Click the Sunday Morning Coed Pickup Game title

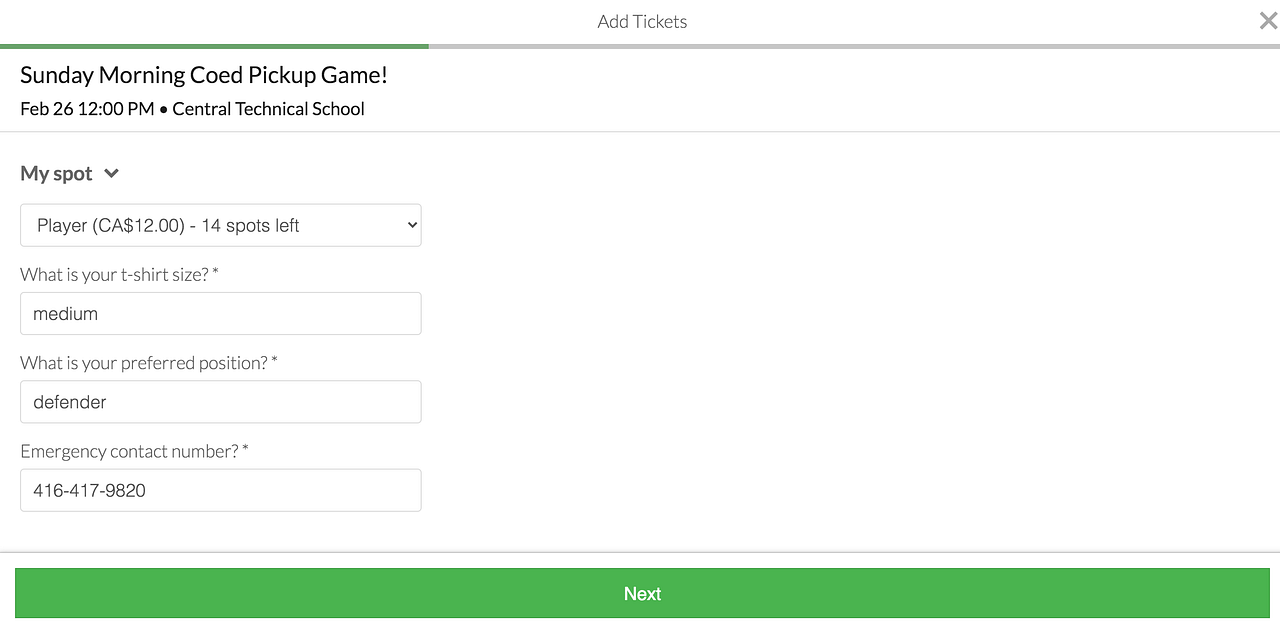[204, 75]
